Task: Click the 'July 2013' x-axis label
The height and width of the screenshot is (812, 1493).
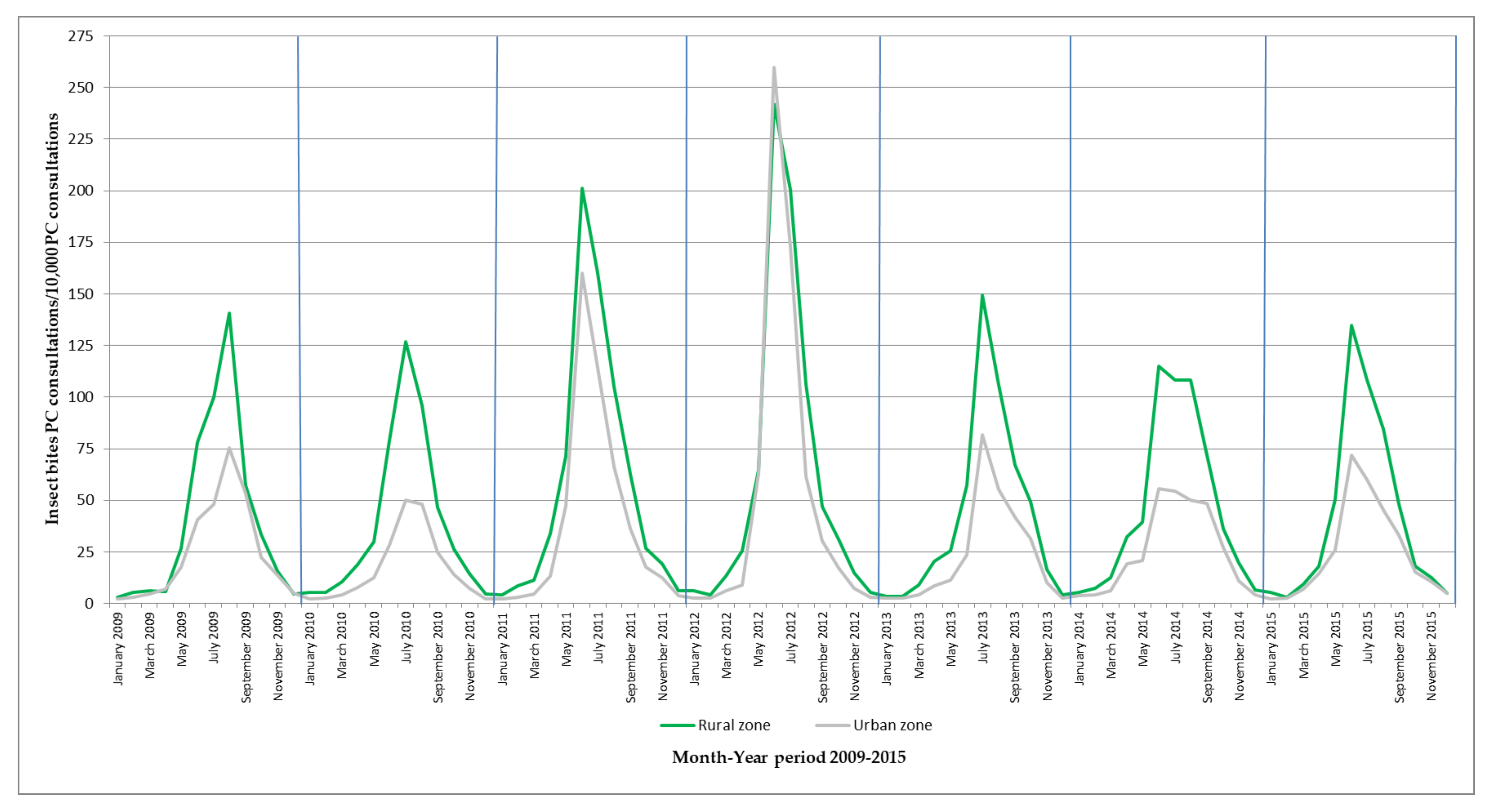Action: tap(983, 638)
